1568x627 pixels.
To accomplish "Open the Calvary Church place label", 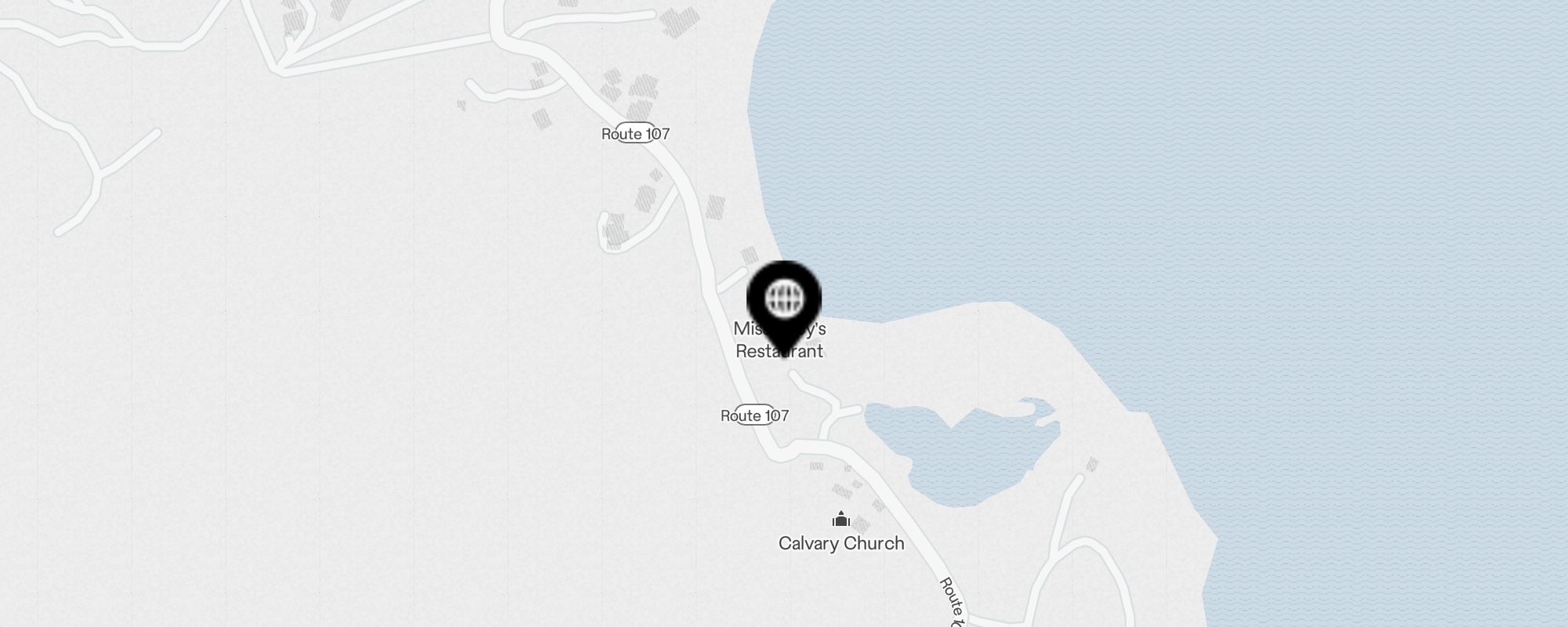I will (x=841, y=543).
